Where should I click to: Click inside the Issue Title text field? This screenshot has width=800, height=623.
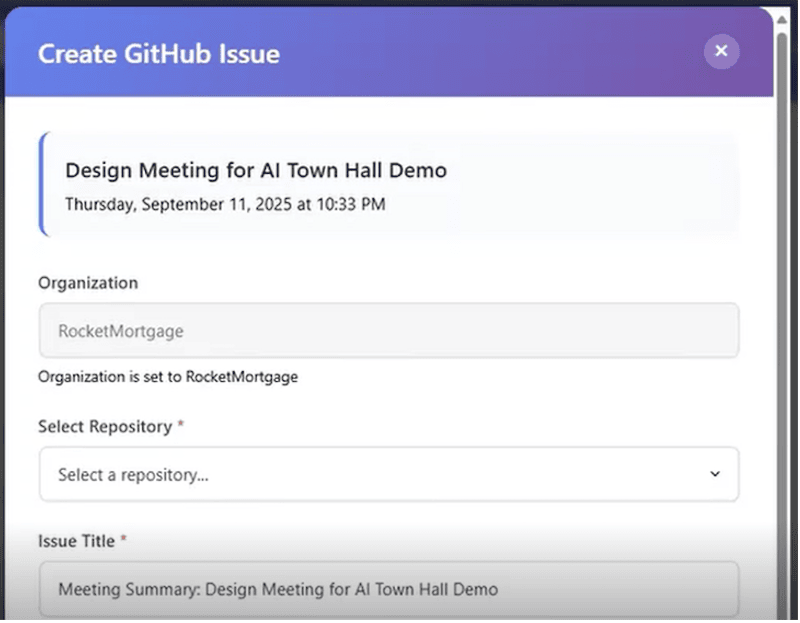click(388, 587)
